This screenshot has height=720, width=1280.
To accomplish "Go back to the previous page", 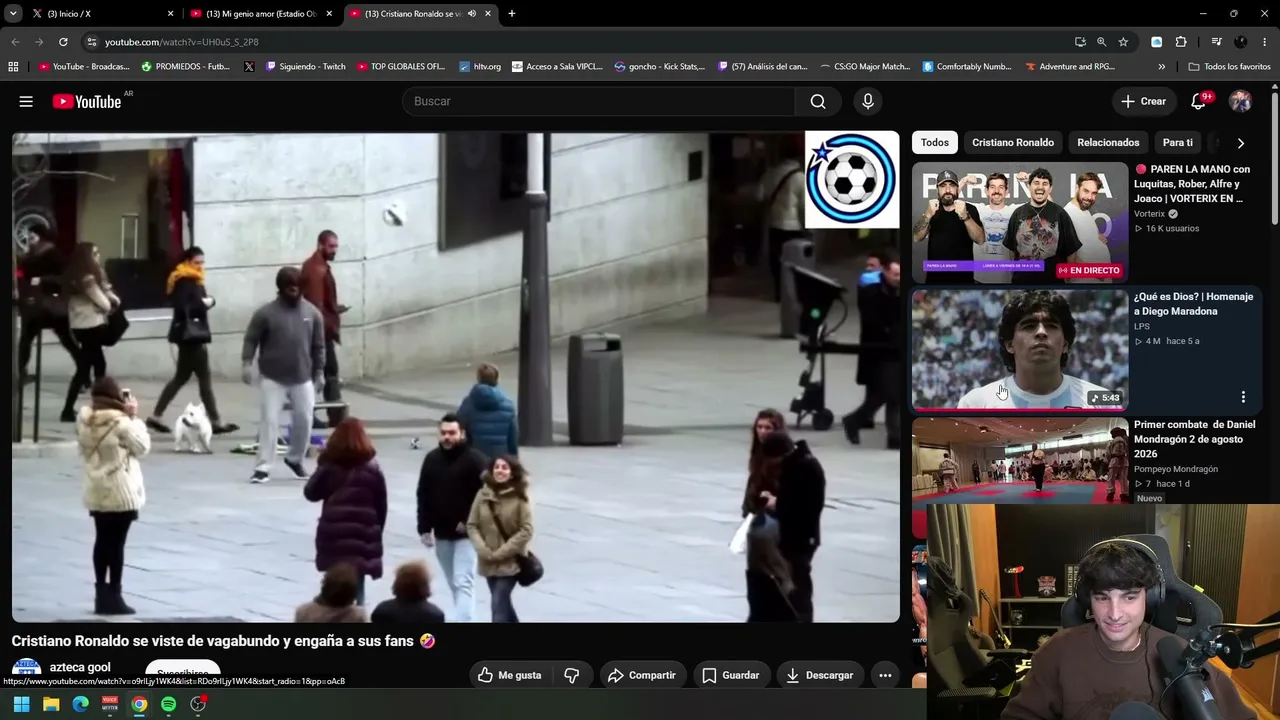I will [x=15, y=42].
